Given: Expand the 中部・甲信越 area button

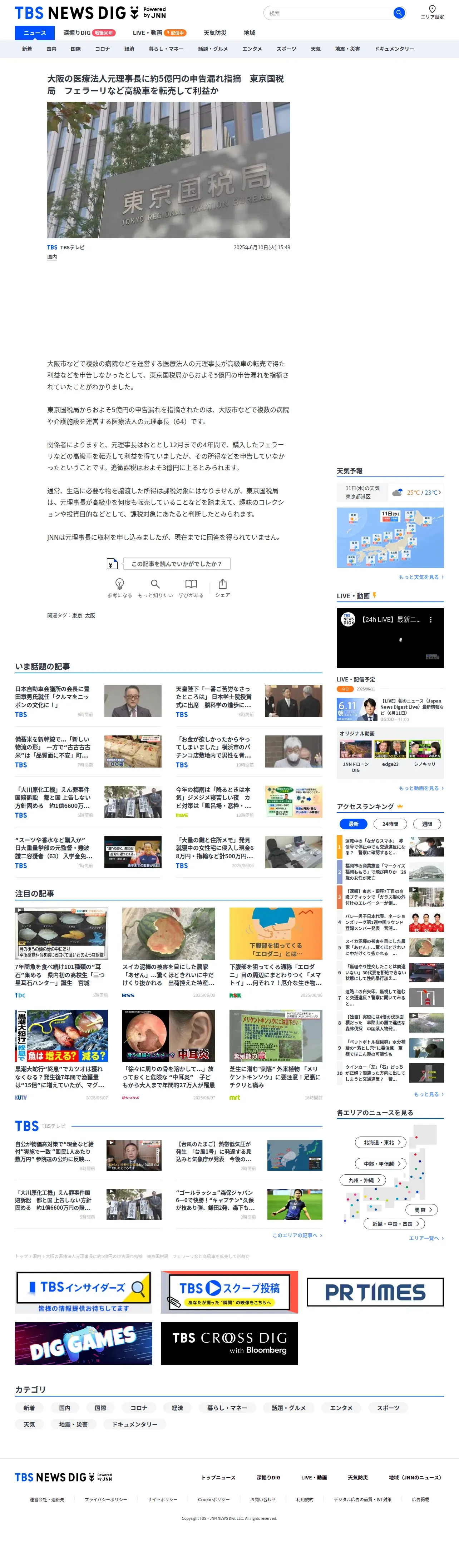Looking at the screenshot, I should click(x=381, y=1164).
